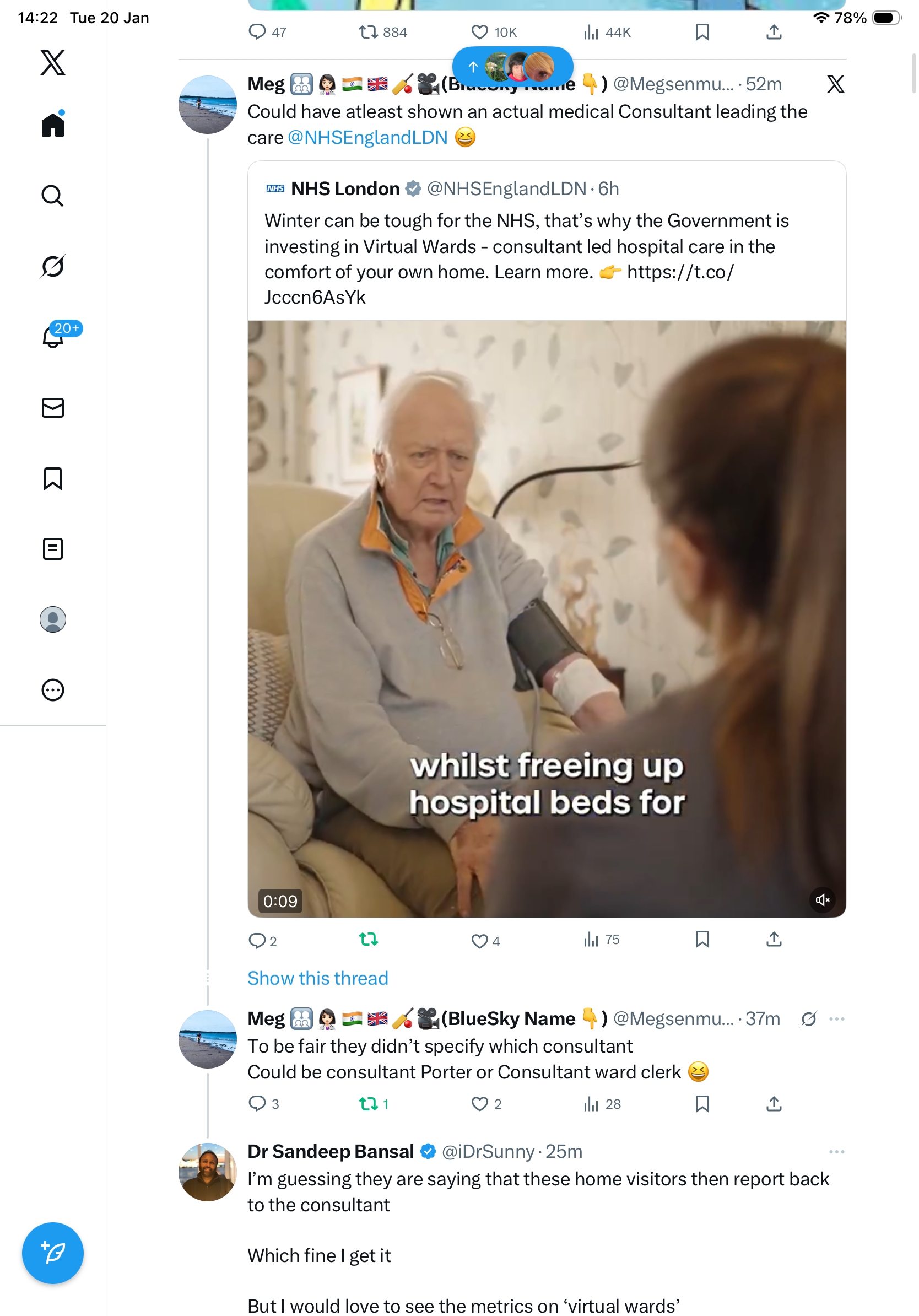Open Lists icon in sidebar

(x=53, y=548)
